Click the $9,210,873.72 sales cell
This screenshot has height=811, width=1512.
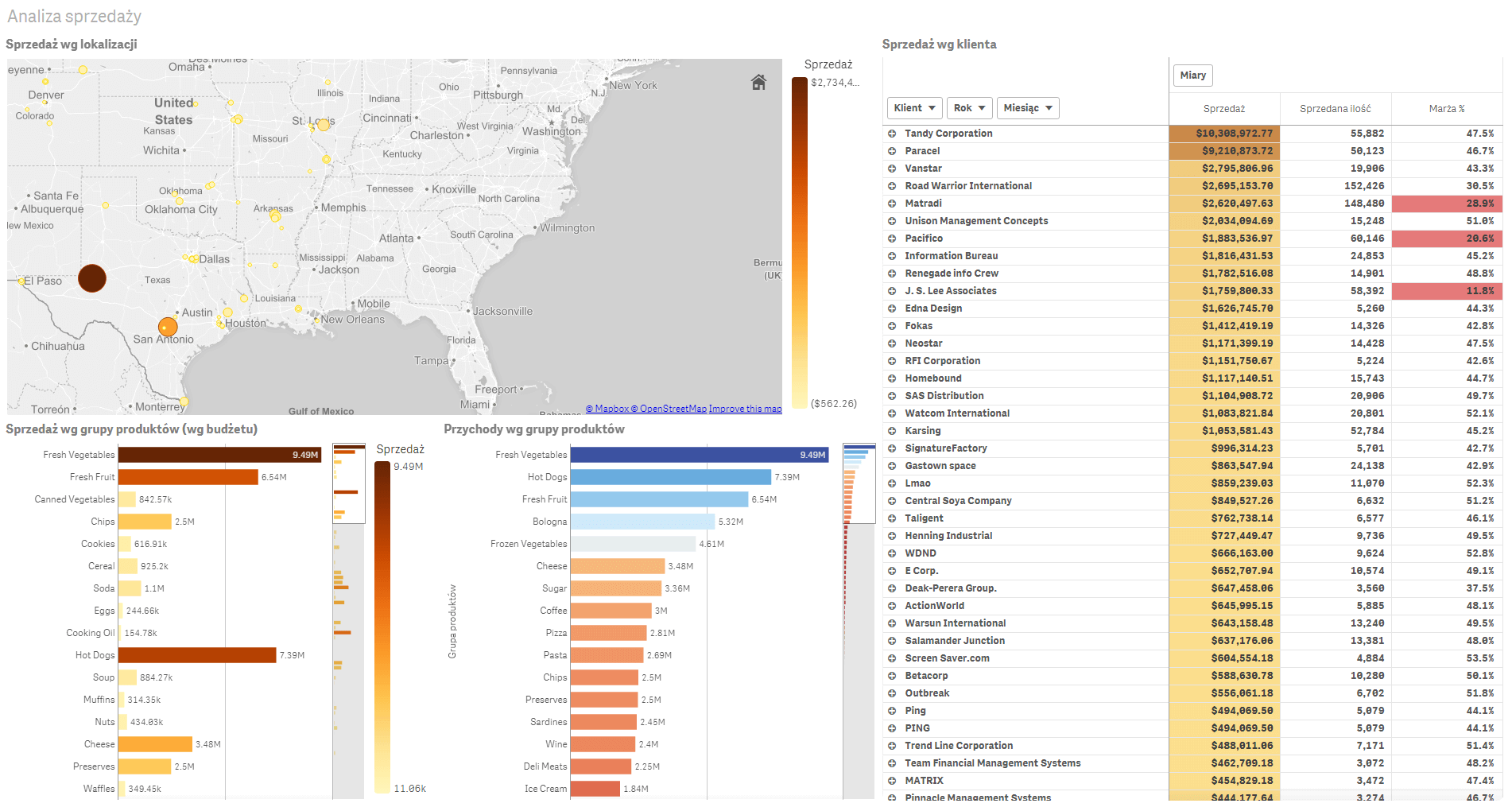1224,151
